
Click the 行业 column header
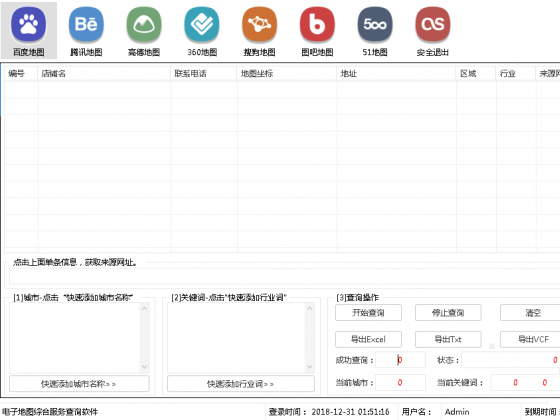(516, 74)
